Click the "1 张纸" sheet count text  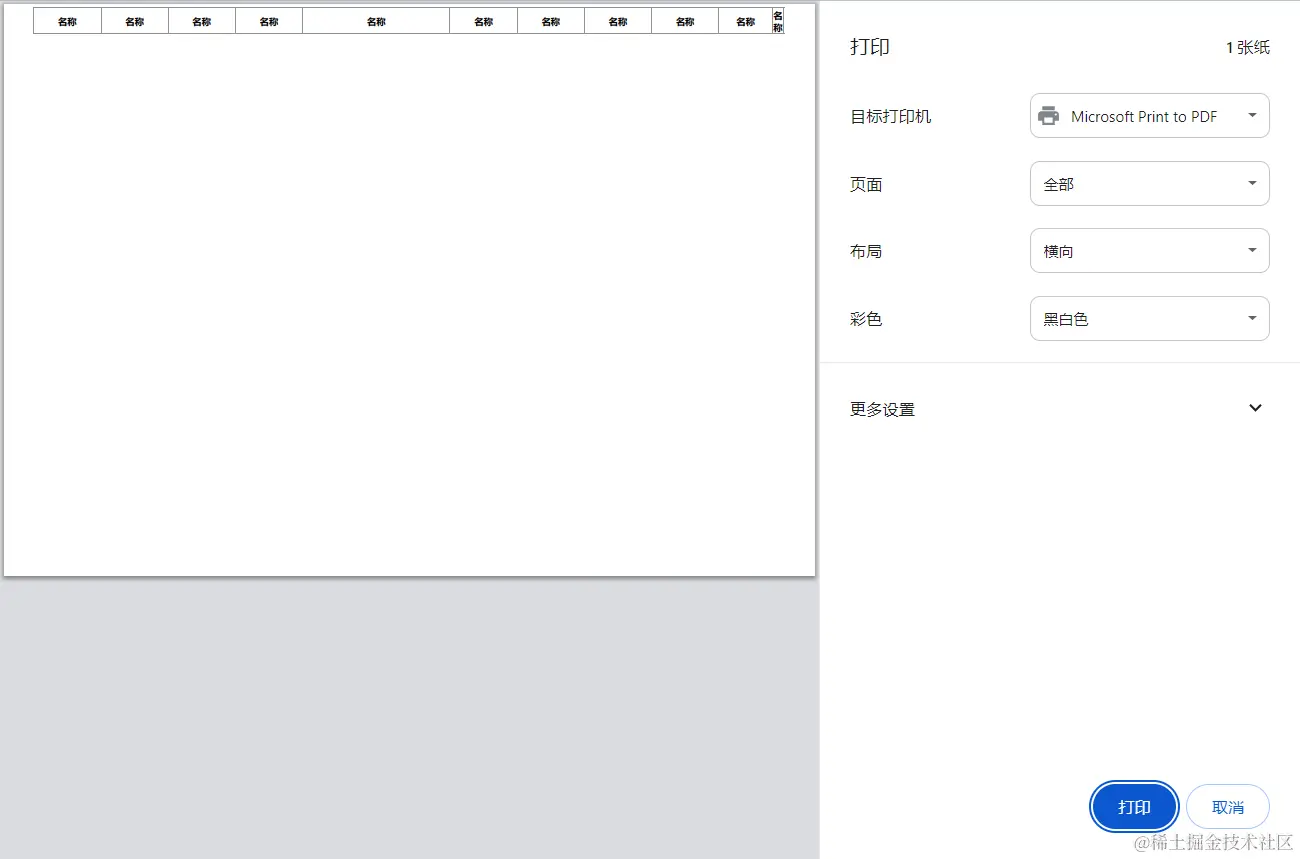tap(1248, 48)
